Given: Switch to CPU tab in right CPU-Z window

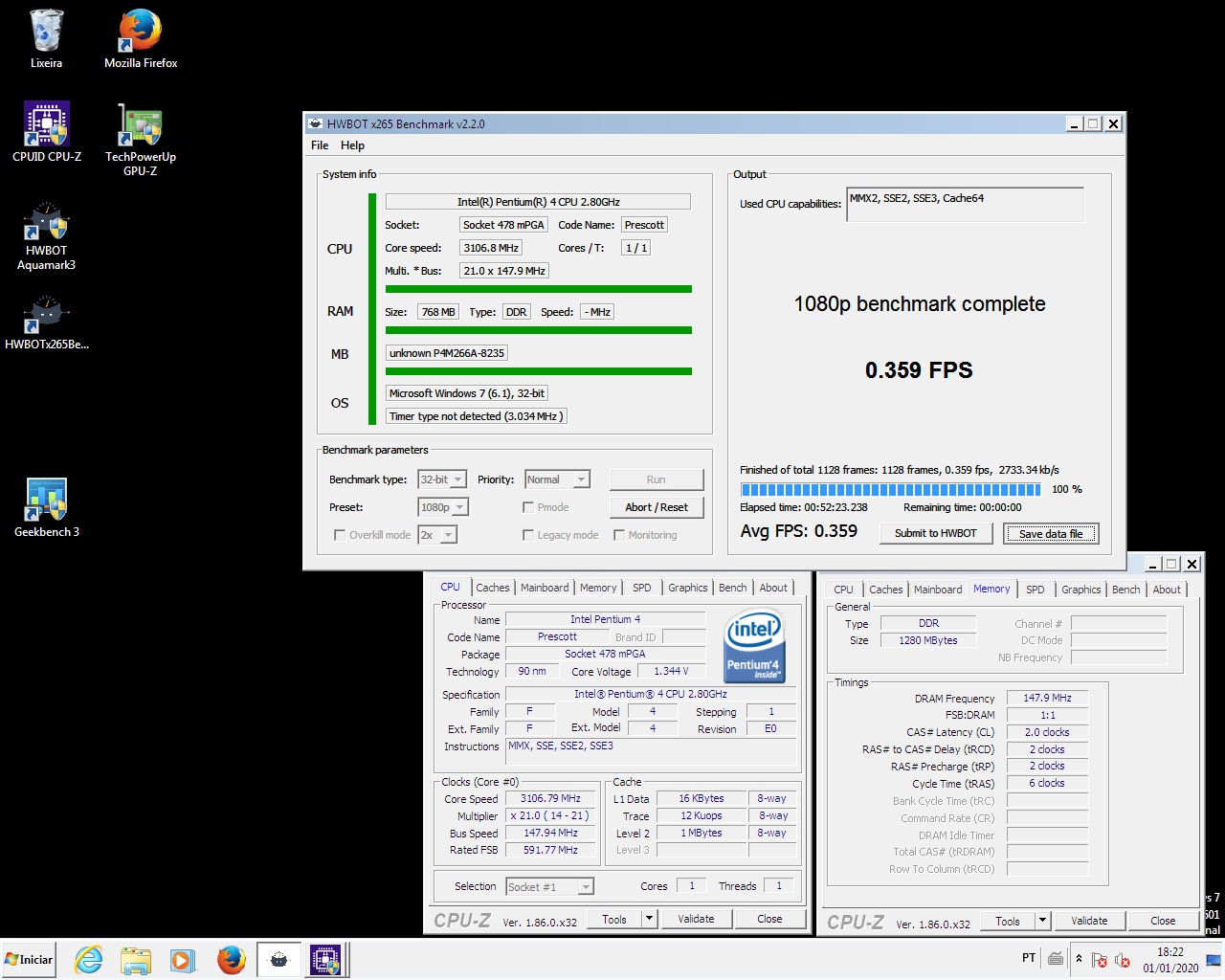Looking at the screenshot, I should point(843,590).
